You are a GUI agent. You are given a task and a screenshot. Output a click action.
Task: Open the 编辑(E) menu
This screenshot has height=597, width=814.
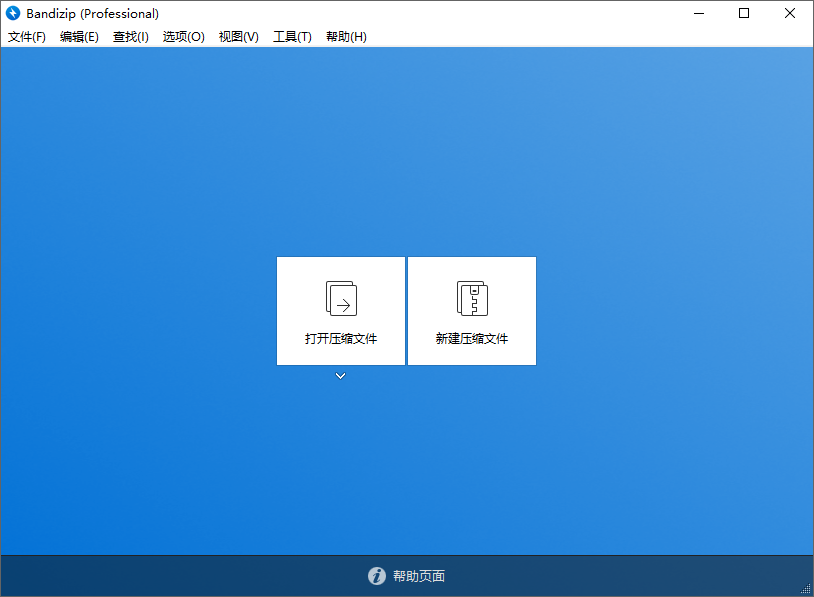78,36
